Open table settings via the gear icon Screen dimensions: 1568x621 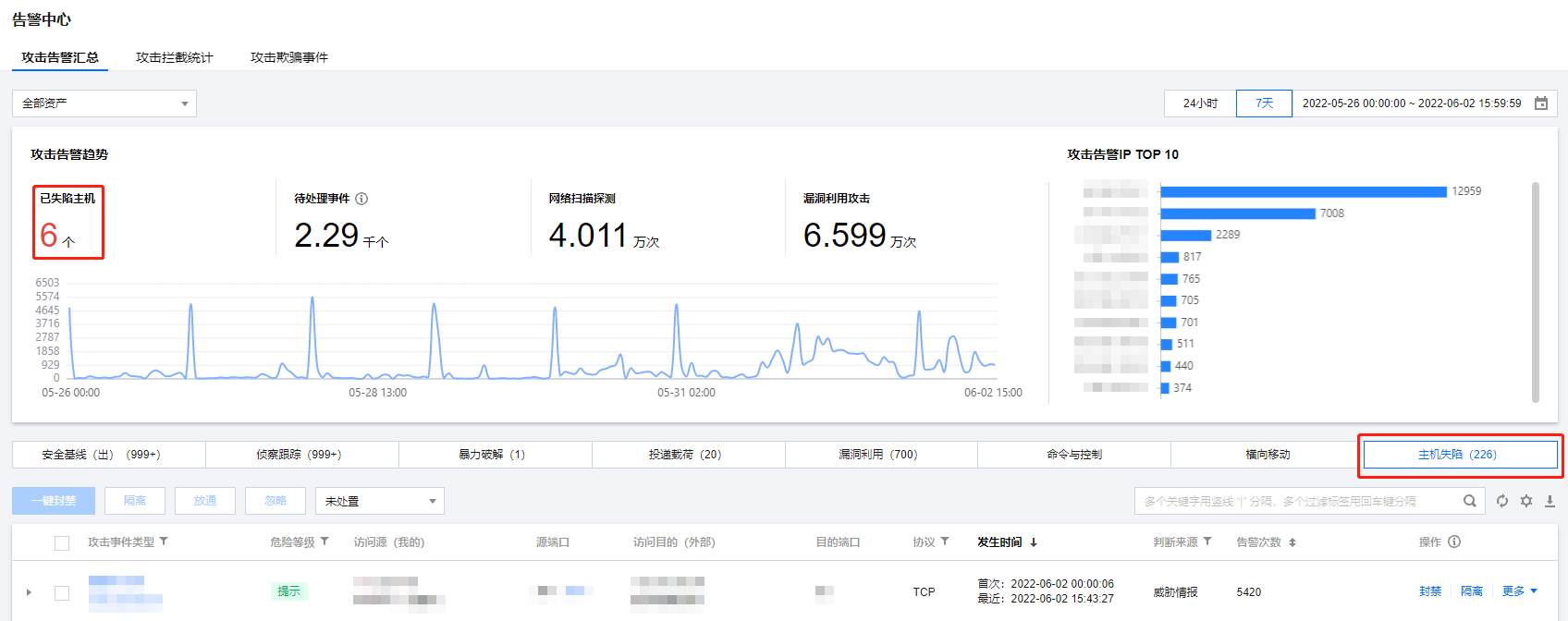(1526, 501)
